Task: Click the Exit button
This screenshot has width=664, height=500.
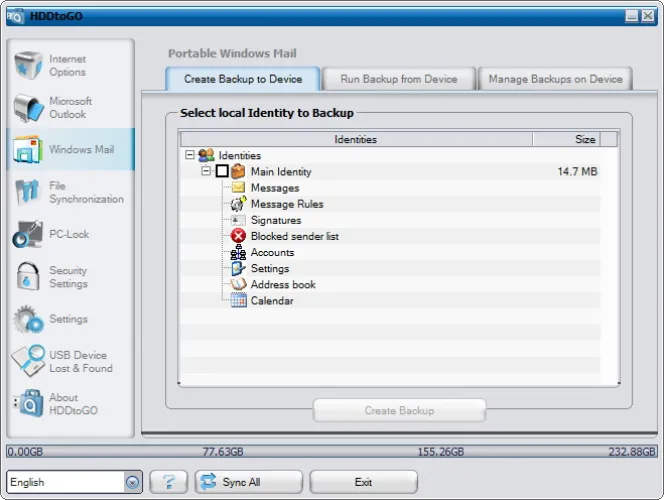Action: tap(363, 482)
